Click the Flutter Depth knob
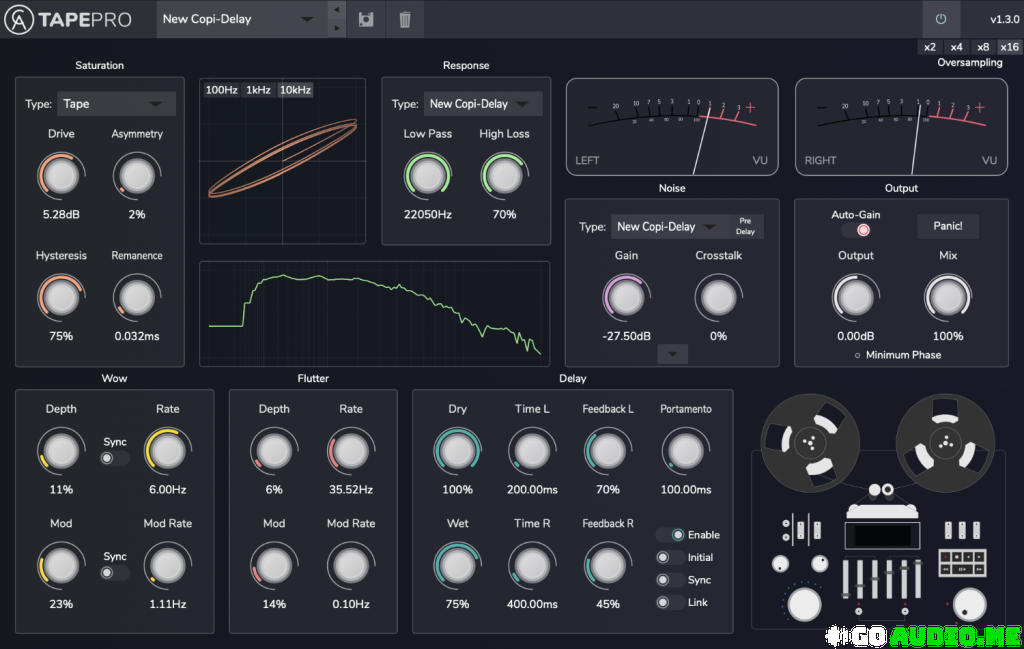1024x649 pixels. (x=274, y=451)
